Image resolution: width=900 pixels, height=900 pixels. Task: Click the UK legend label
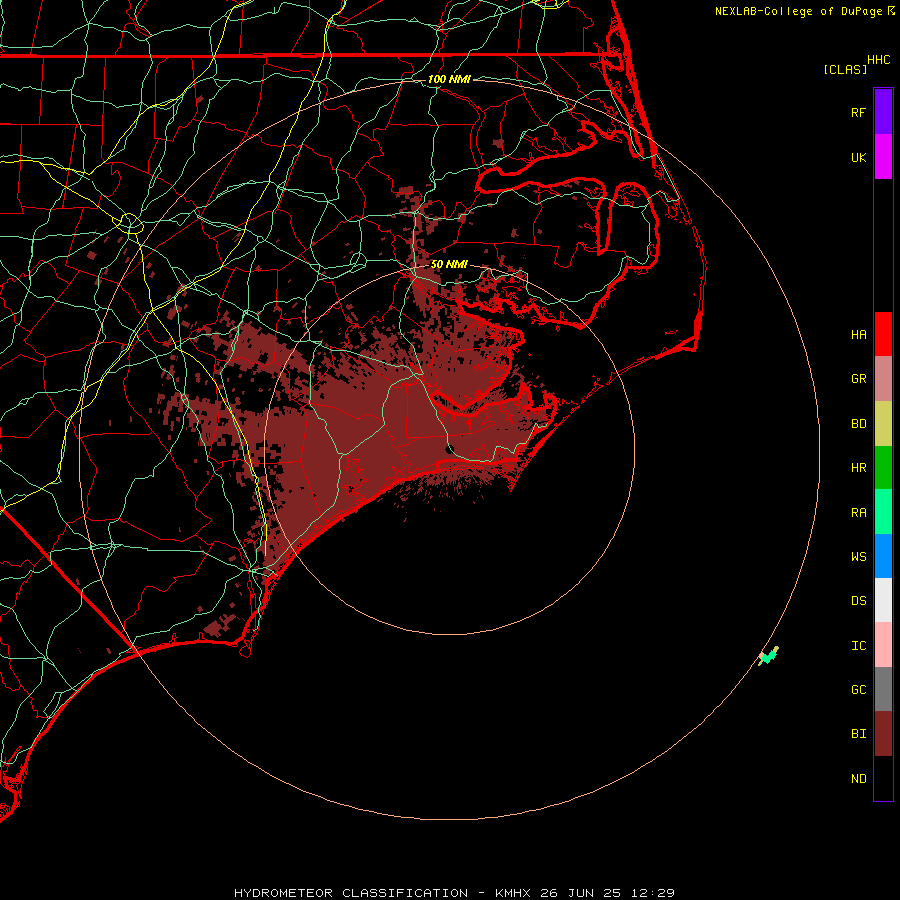(858, 157)
